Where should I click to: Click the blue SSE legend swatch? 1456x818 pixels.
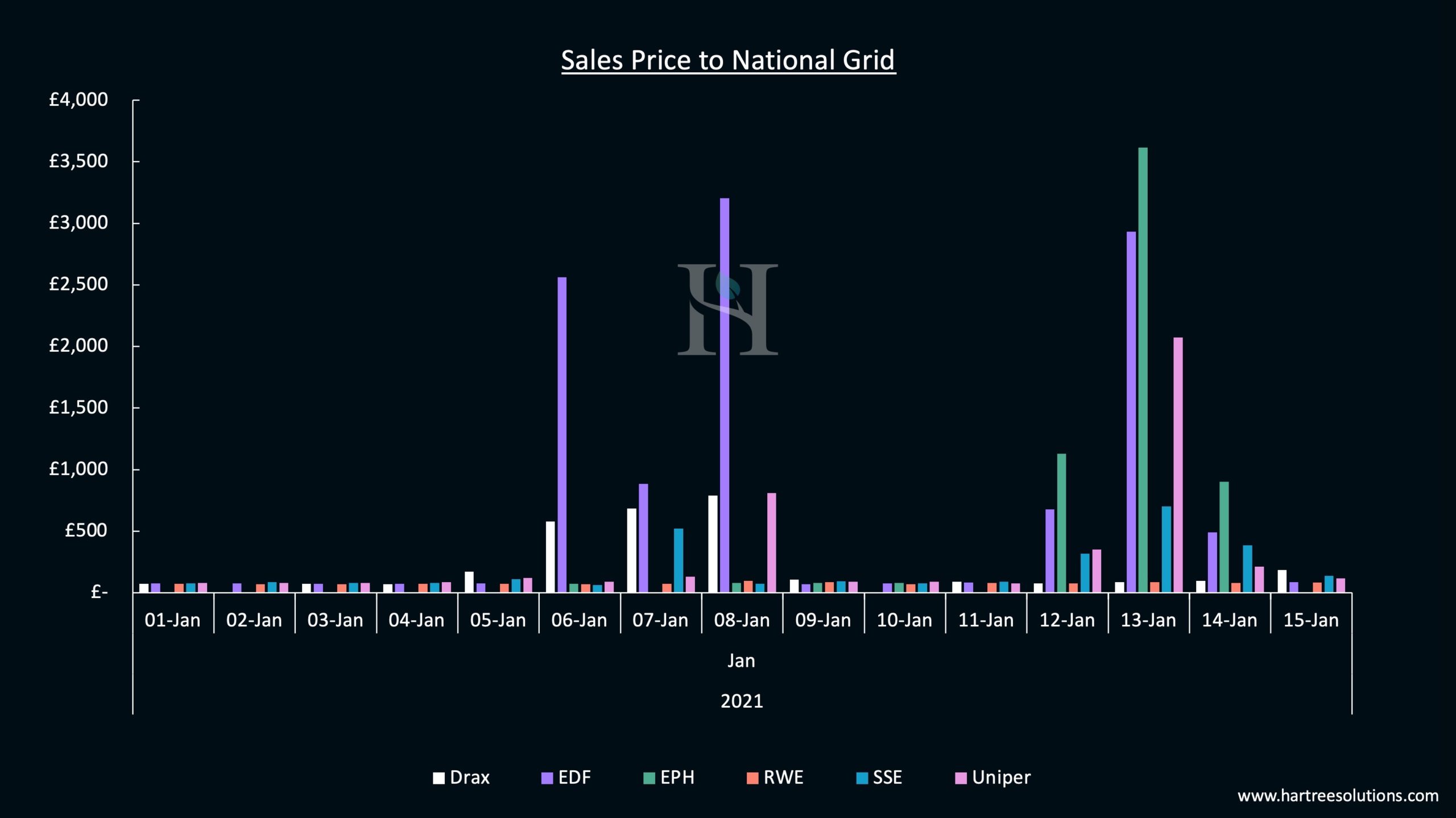tap(862, 778)
